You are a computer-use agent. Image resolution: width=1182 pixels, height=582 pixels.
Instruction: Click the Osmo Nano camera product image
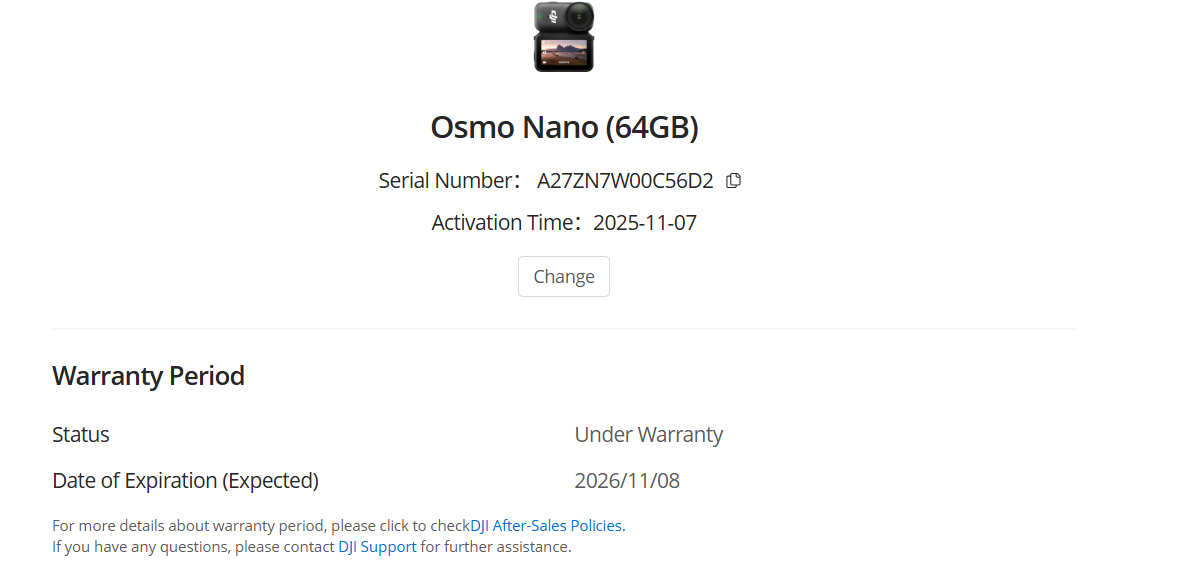tap(563, 37)
